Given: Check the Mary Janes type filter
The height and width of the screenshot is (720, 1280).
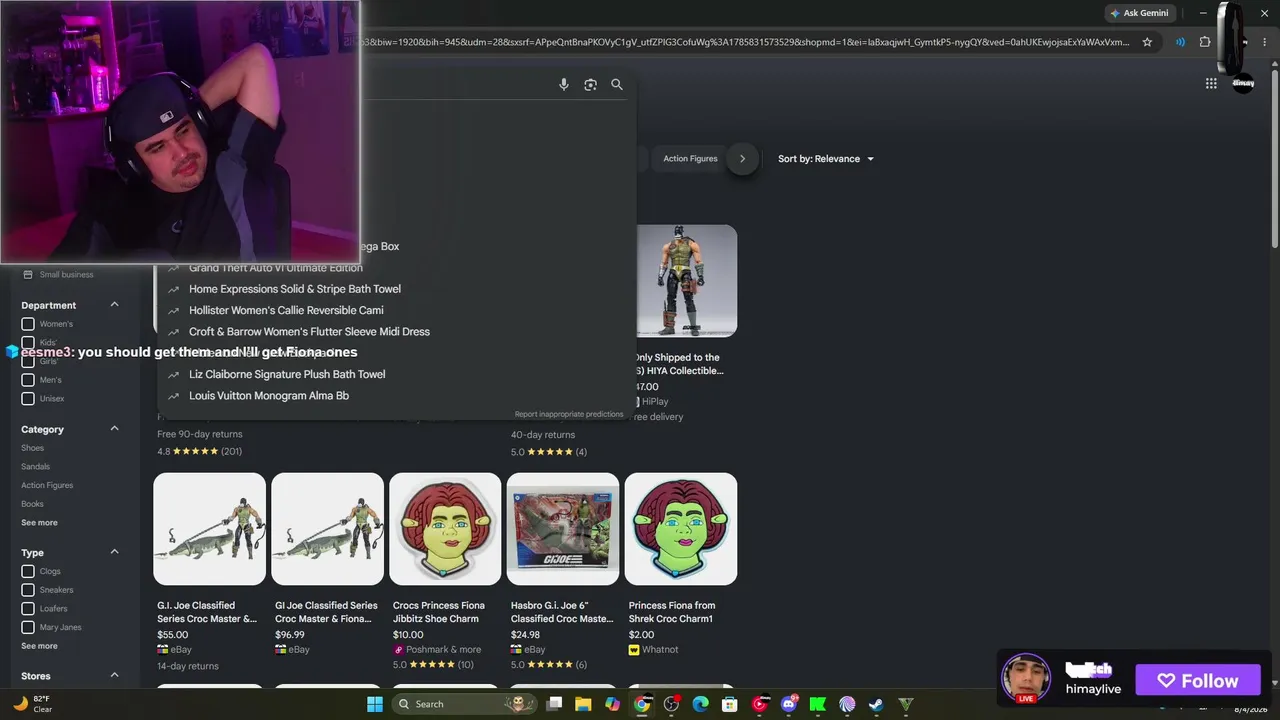Looking at the screenshot, I should (28, 627).
